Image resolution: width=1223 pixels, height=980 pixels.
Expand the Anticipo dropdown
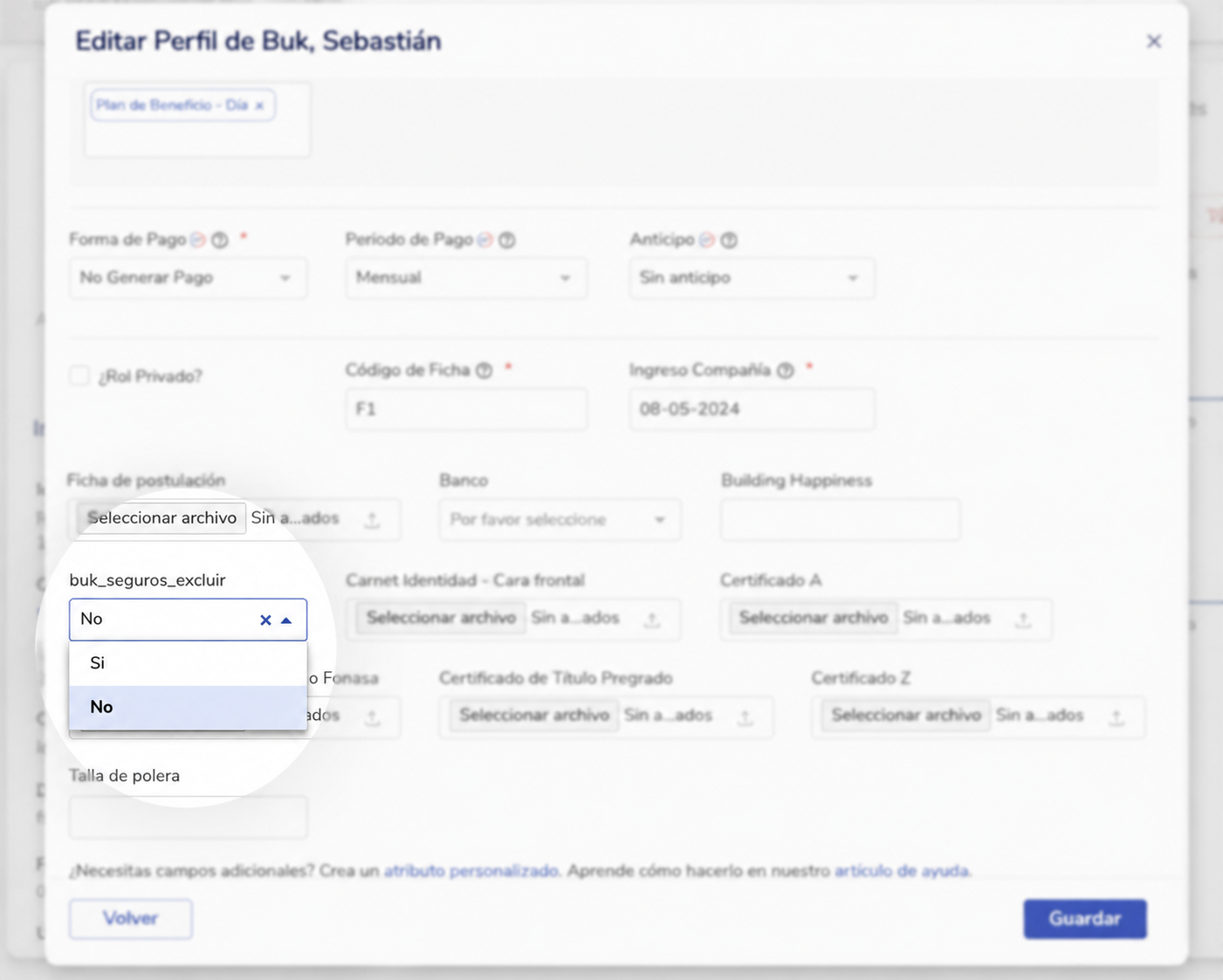752,278
